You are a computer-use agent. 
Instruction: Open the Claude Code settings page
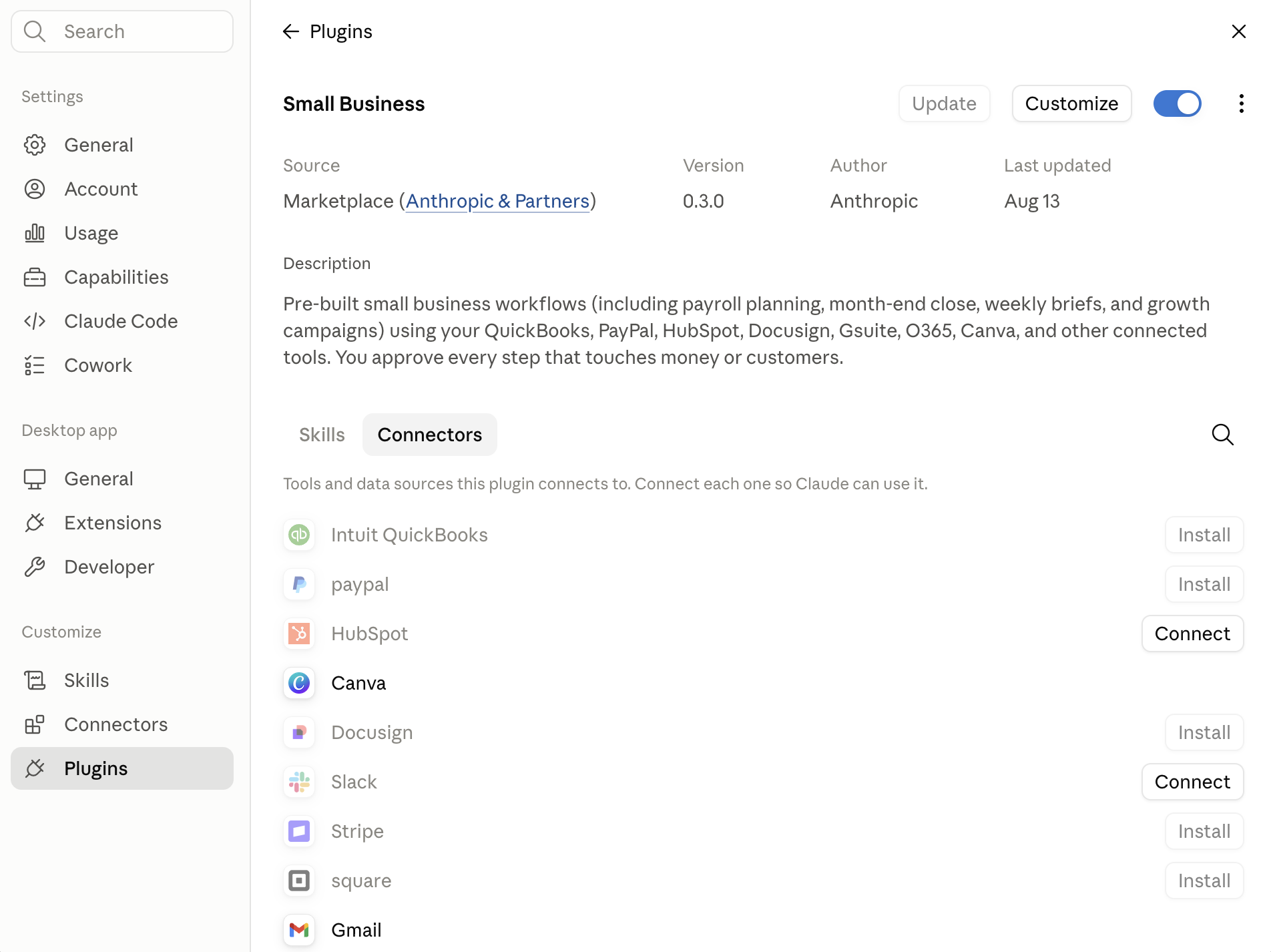point(122,321)
